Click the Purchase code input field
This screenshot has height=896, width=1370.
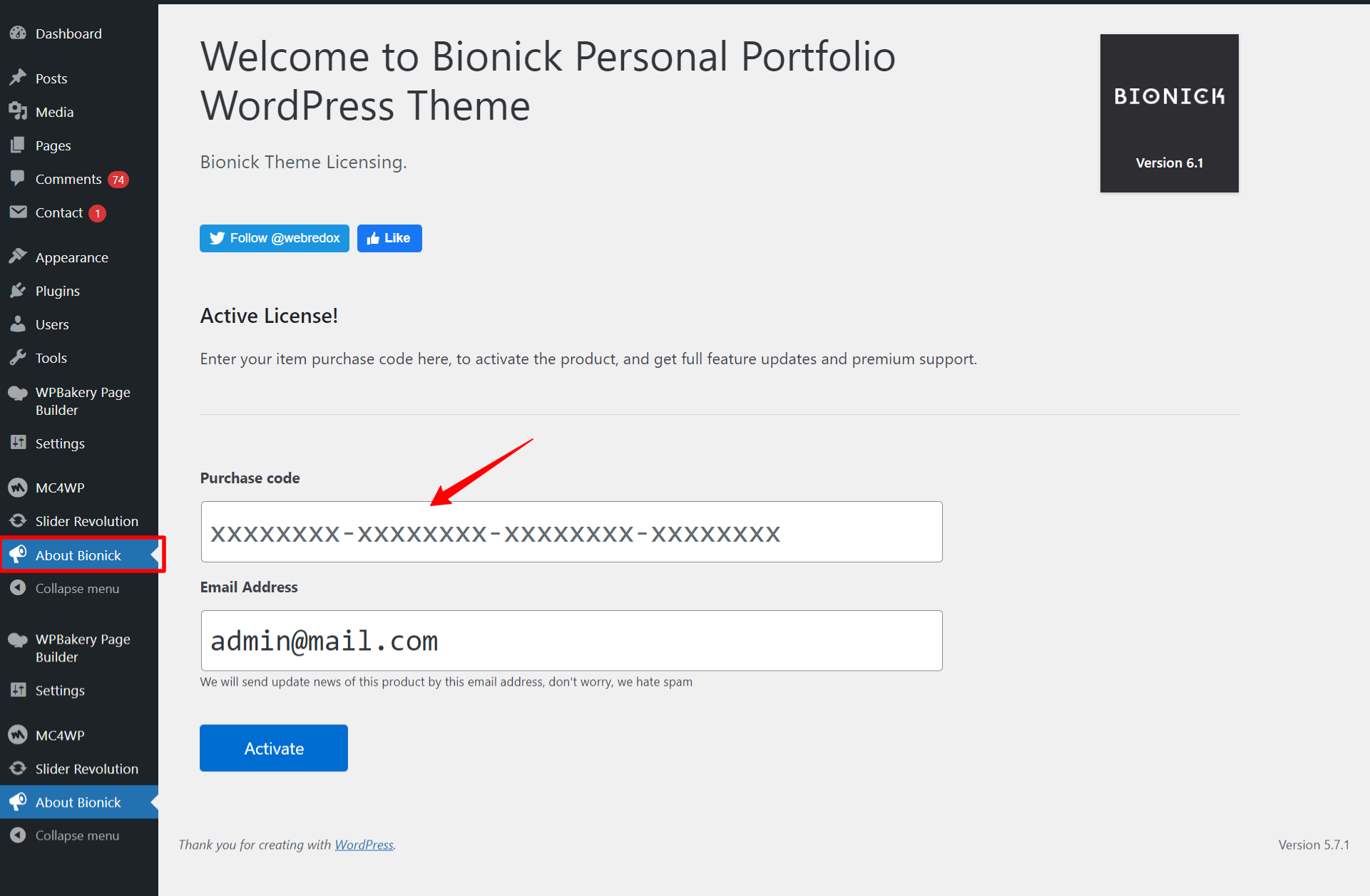(x=572, y=532)
